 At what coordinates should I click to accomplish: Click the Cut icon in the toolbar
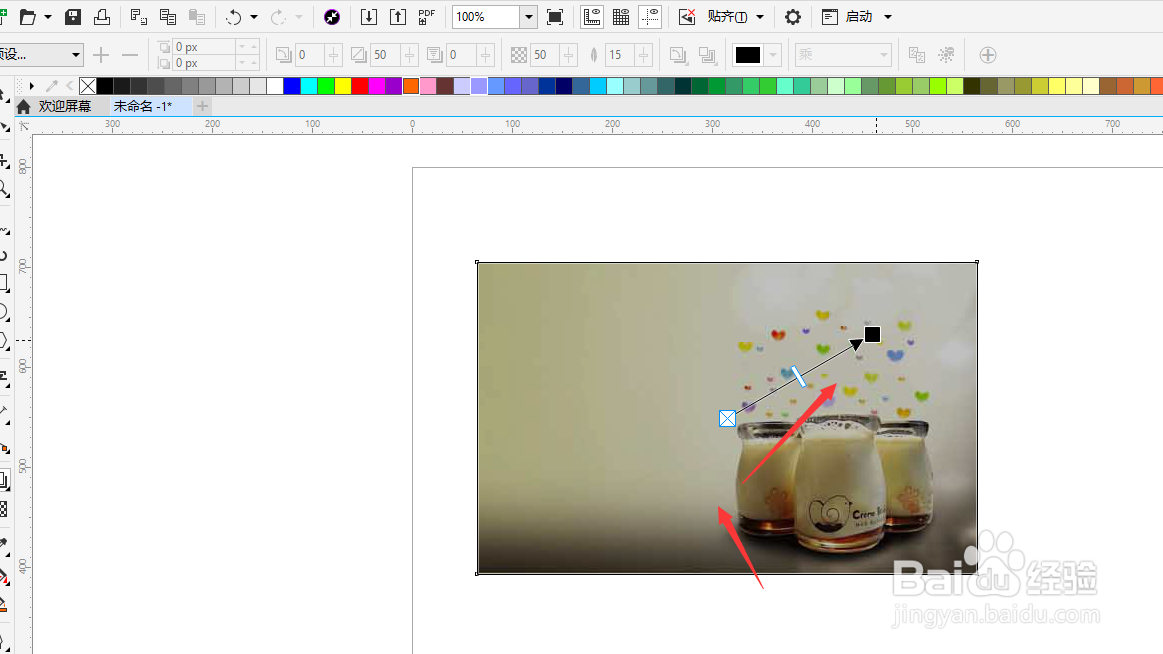click(139, 16)
